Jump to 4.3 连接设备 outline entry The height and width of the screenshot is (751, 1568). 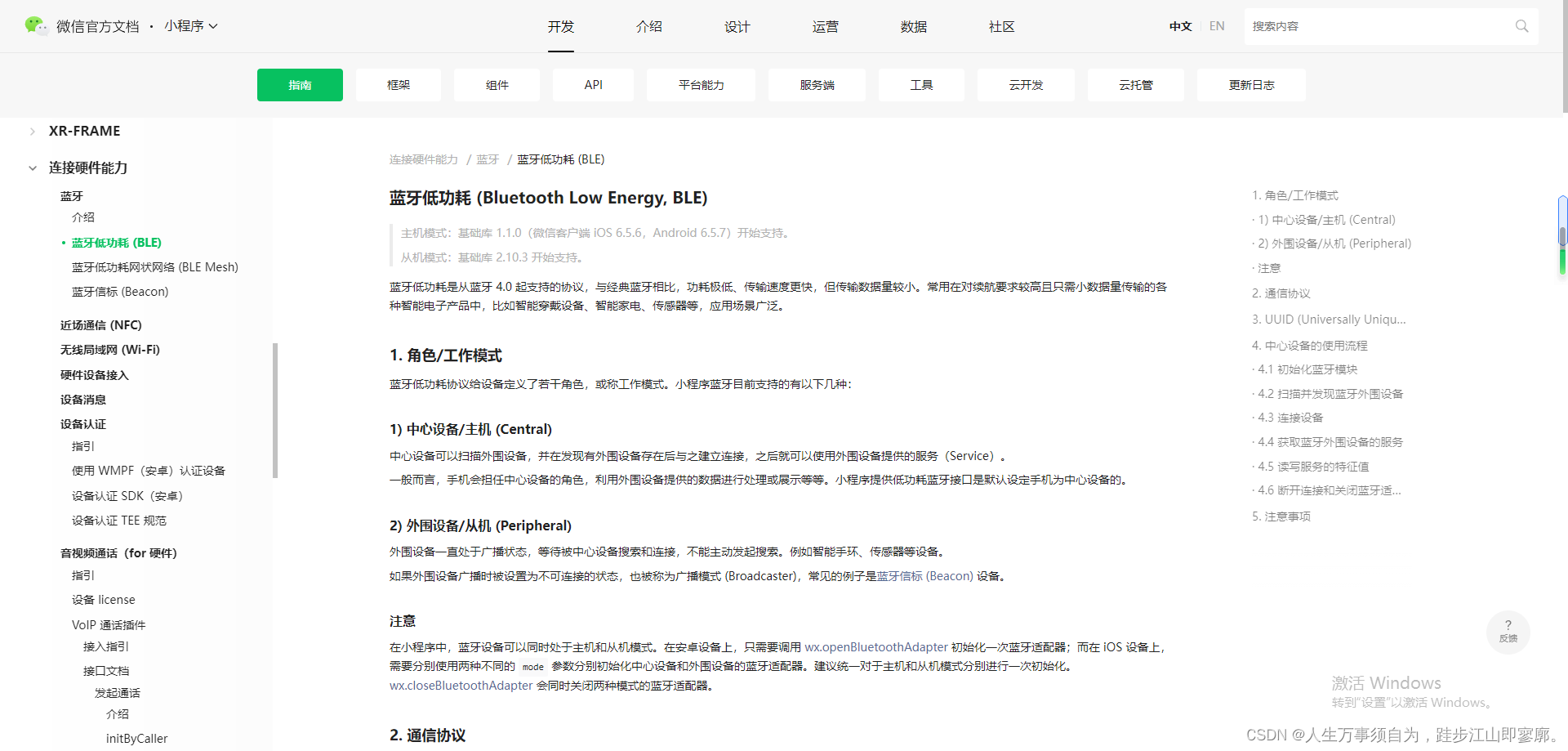pyautogui.click(x=1290, y=418)
